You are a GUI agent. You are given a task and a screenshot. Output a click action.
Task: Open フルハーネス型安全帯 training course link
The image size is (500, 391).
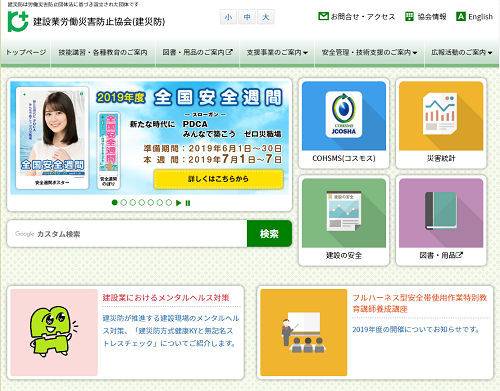click(420, 303)
